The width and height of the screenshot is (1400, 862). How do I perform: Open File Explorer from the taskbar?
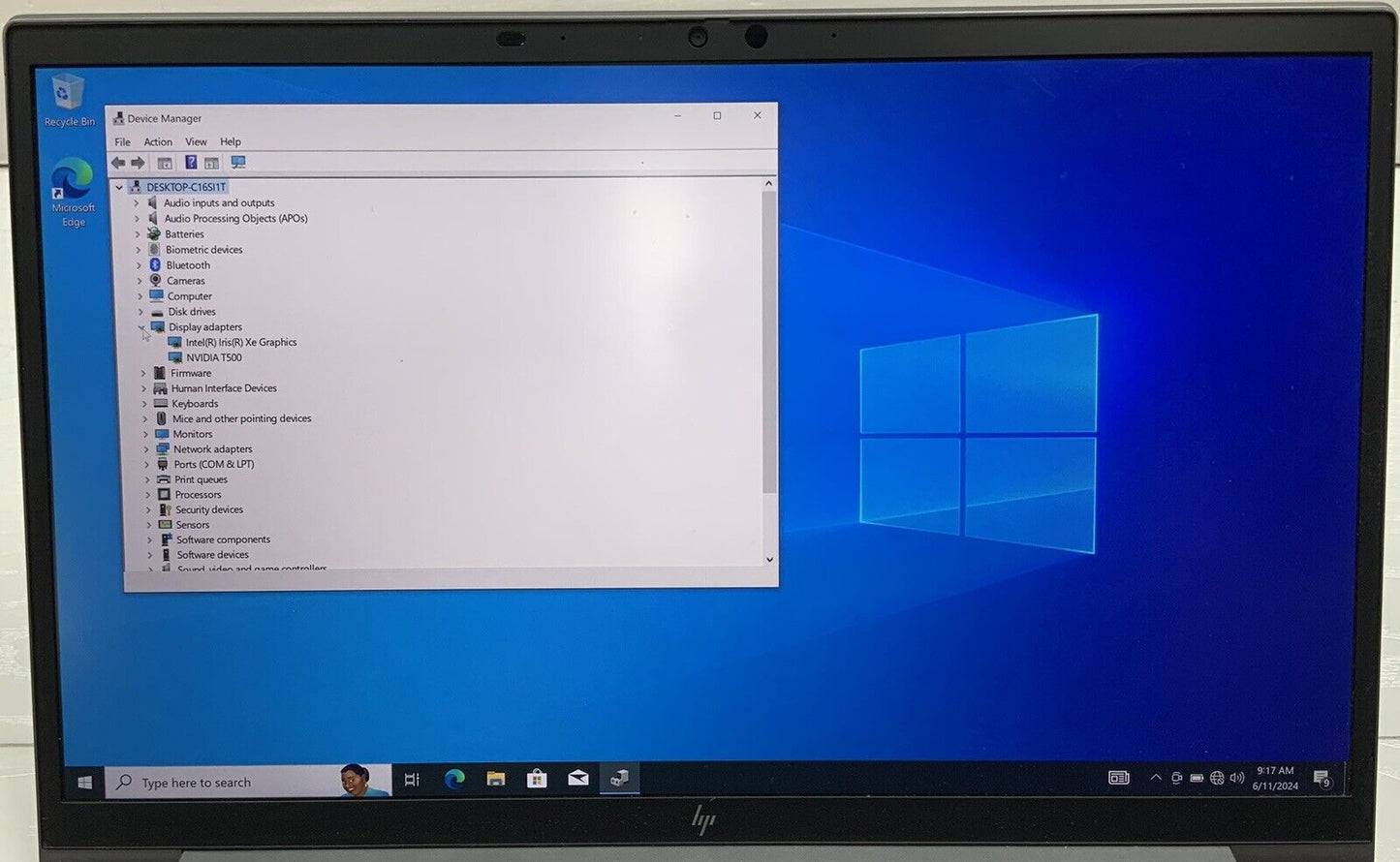(x=496, y=779)
